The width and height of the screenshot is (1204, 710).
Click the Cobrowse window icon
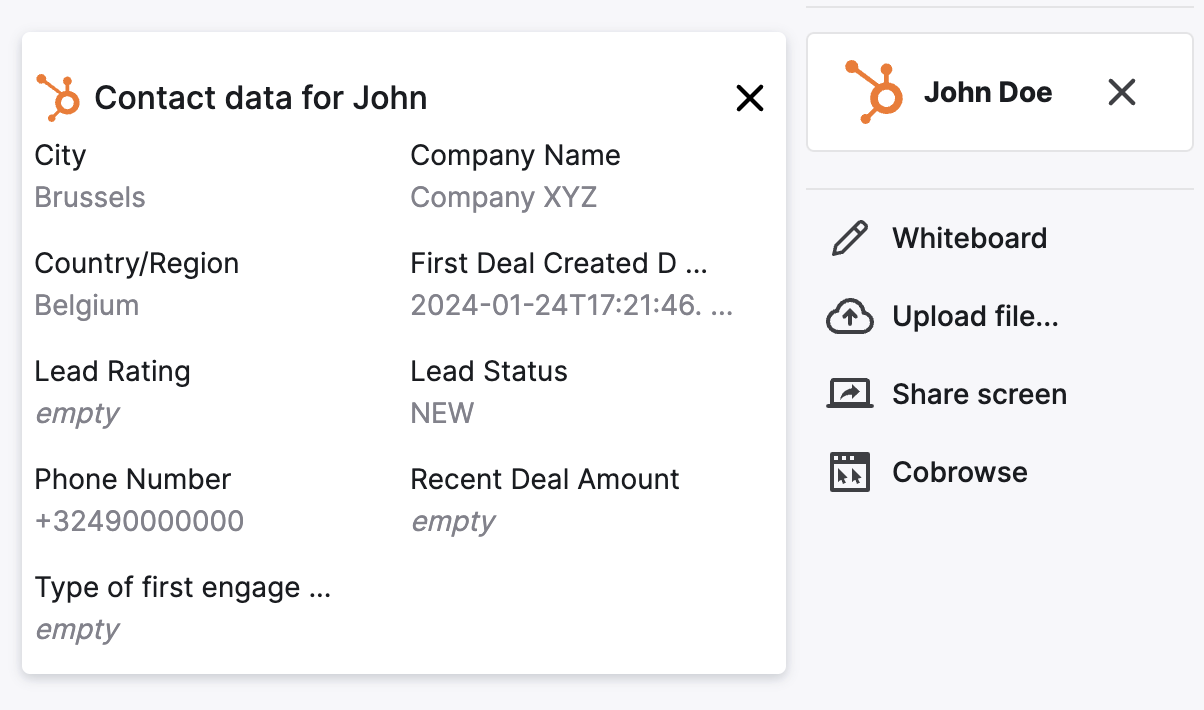tap(850, 472)
